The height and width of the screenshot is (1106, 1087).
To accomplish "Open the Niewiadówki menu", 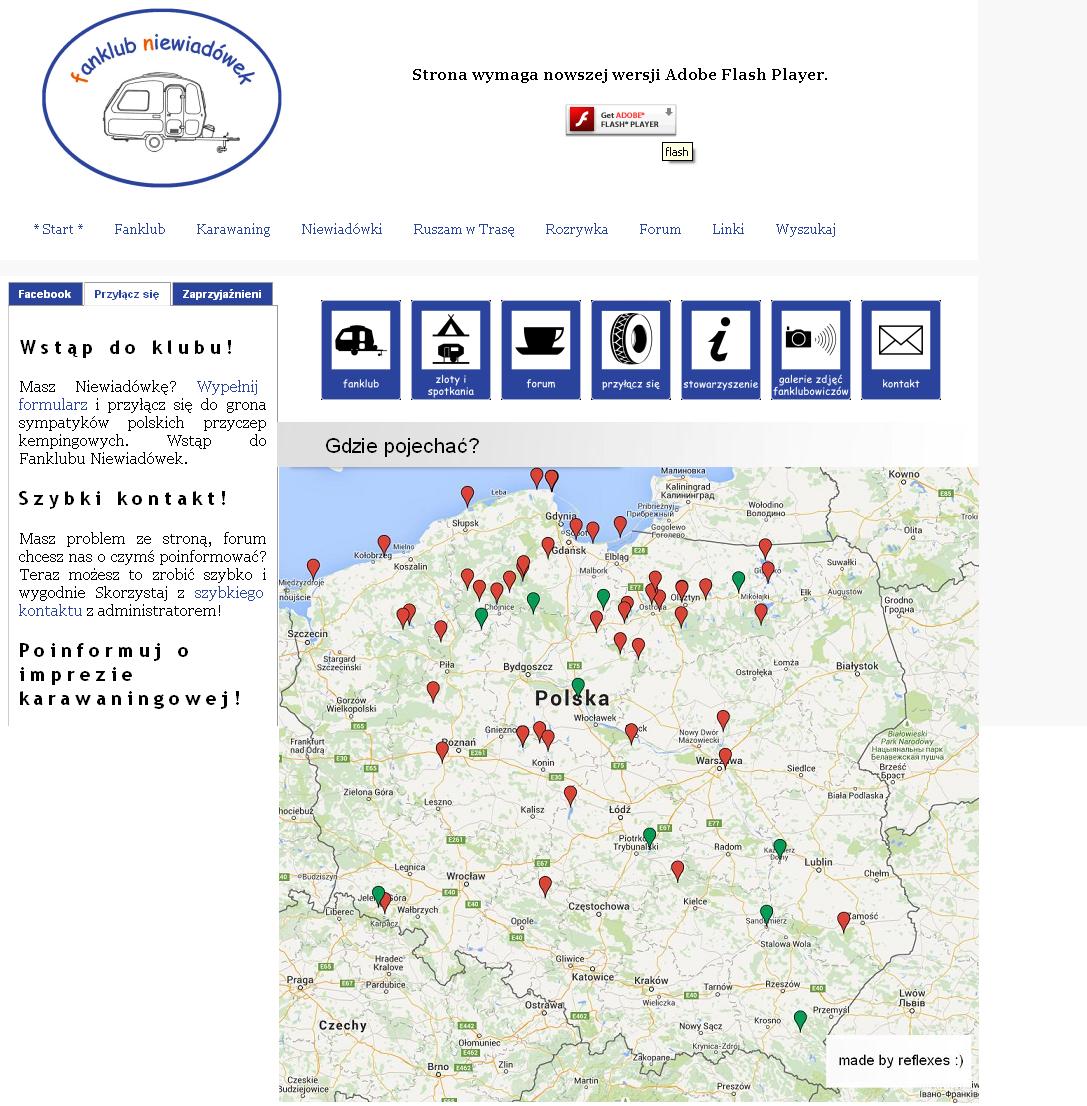I will [x=341, y=229].
